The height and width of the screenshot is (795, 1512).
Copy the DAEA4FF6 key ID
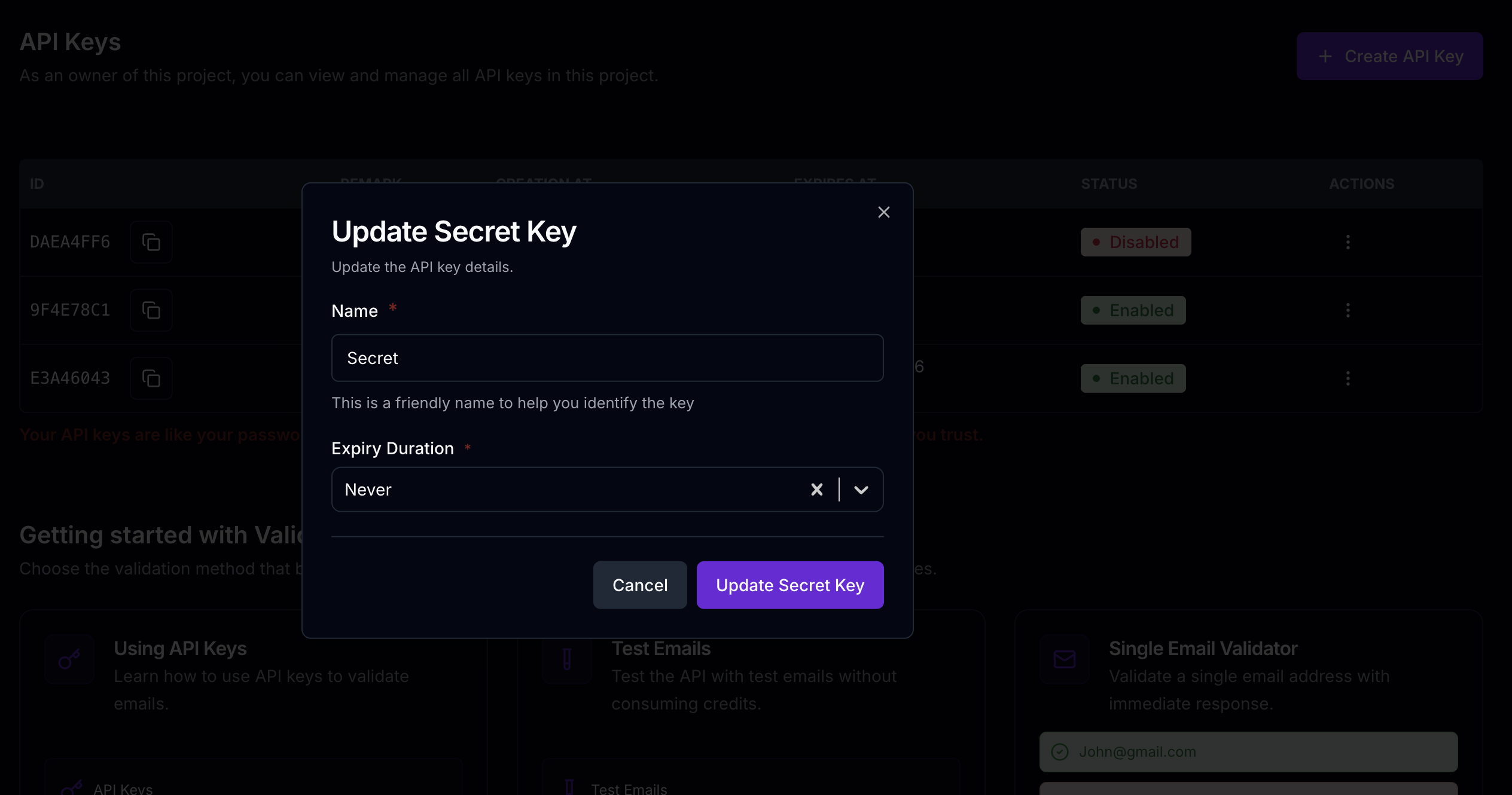151,242
